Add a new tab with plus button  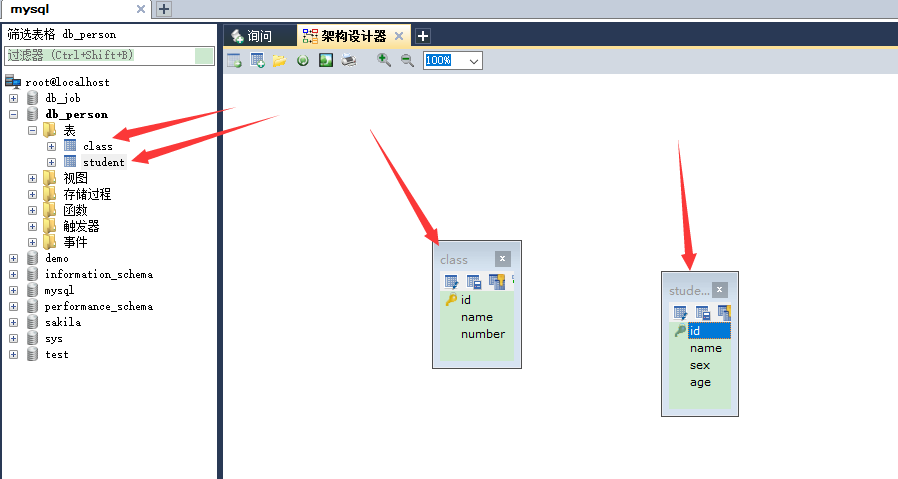[x=423, y=36]
